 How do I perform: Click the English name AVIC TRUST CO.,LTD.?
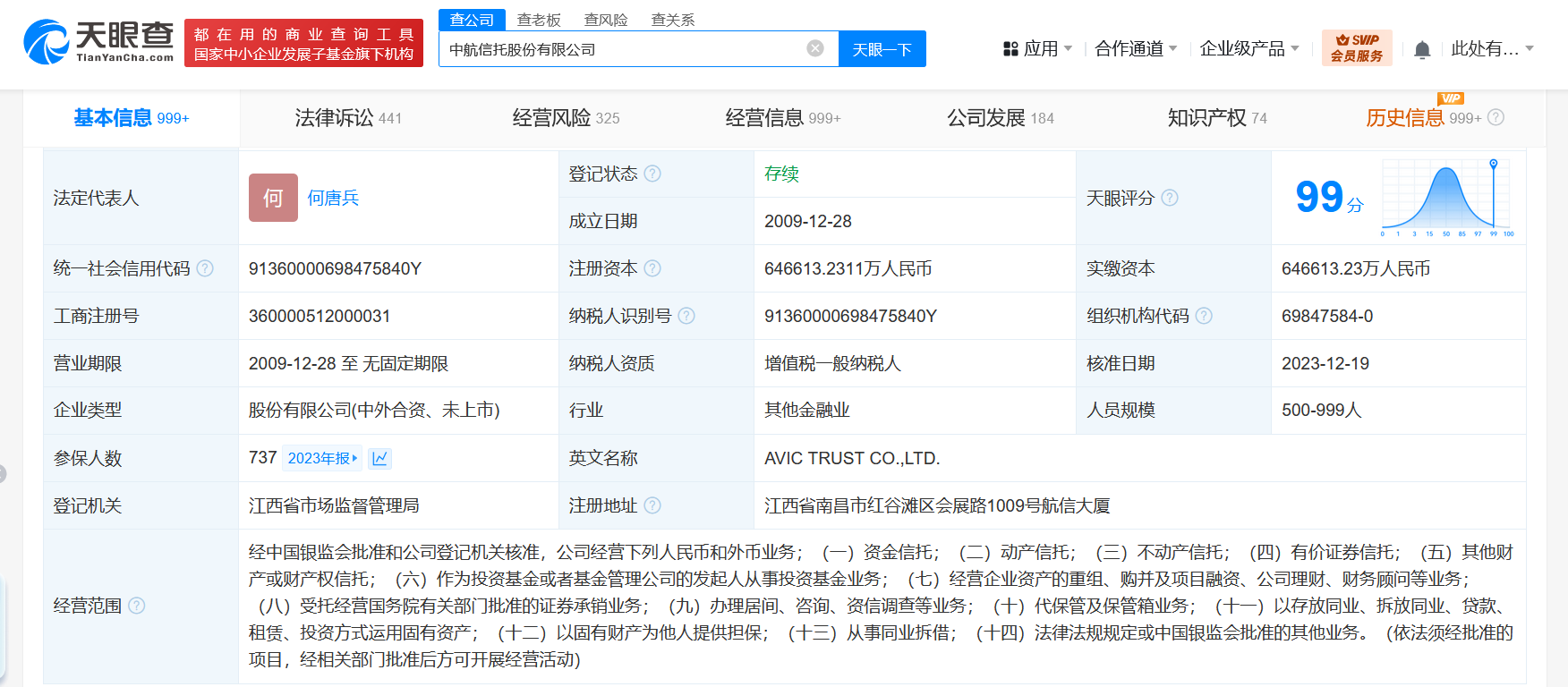click(x=852, y=458)
